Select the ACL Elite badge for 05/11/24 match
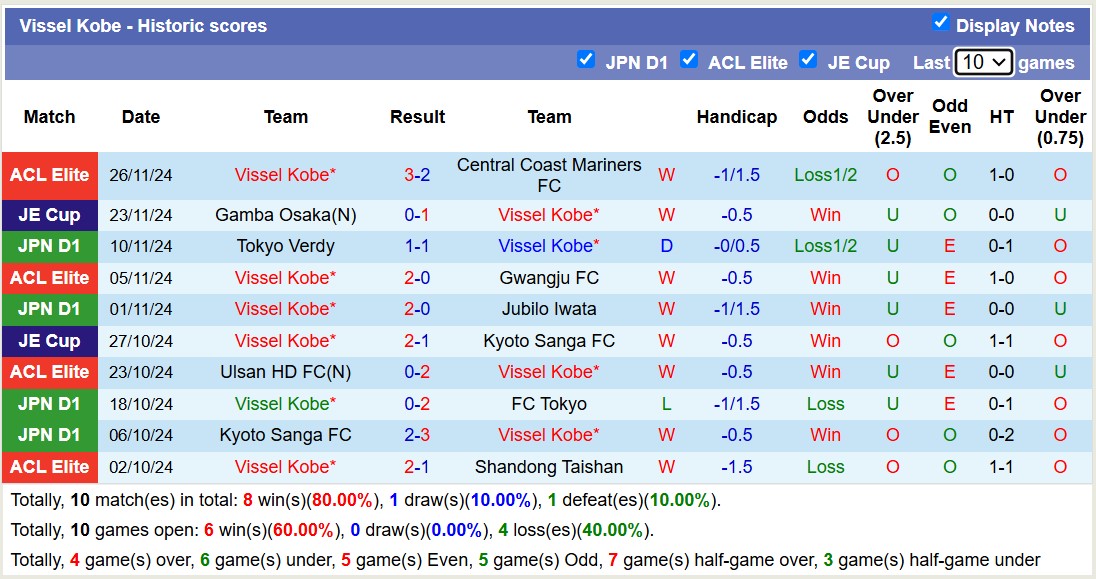The width and height of the screenshot is (1096, 579). (x=50, y=278)
